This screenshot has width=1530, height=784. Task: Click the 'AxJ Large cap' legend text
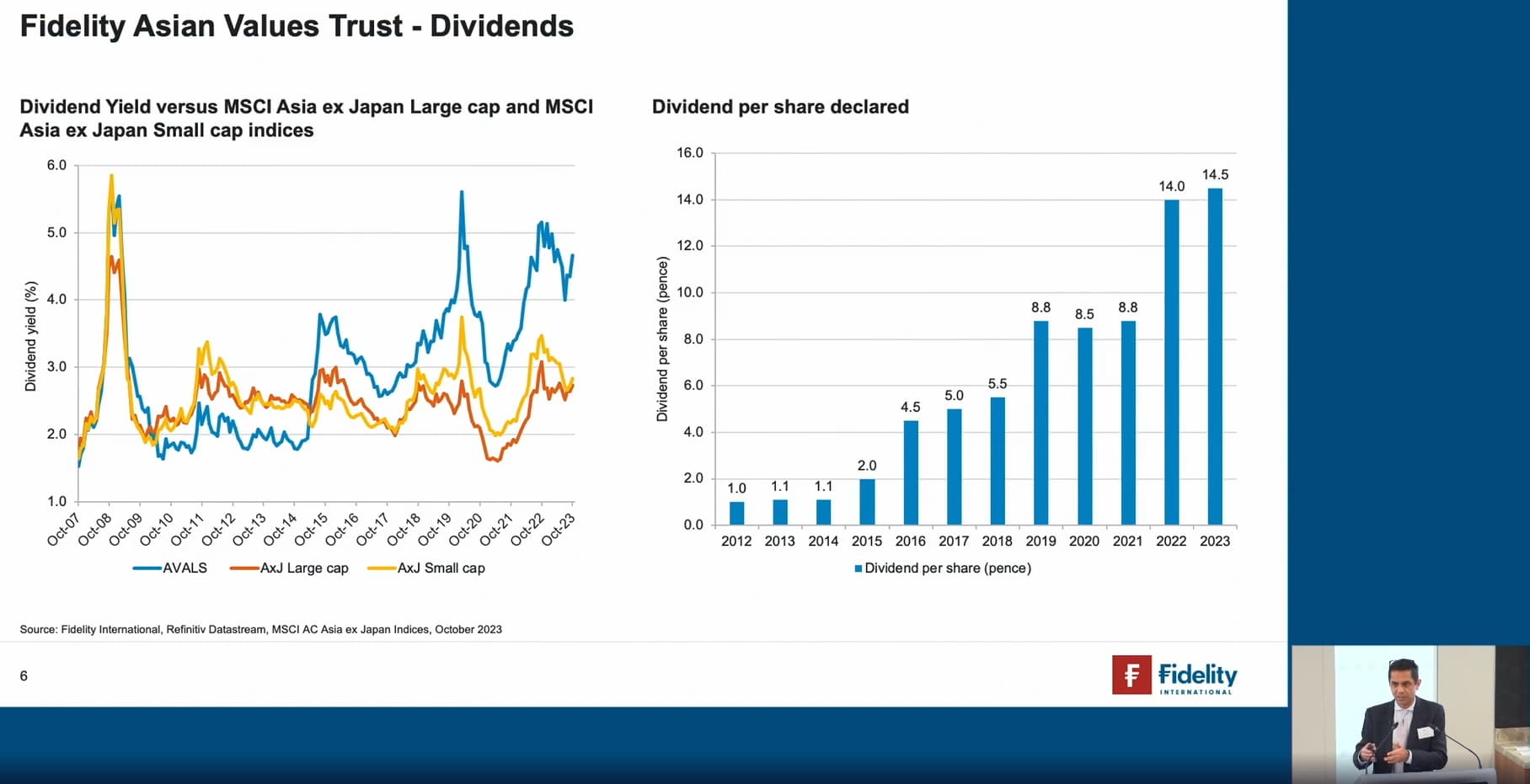pyautogui.click(x=304, y=568)
